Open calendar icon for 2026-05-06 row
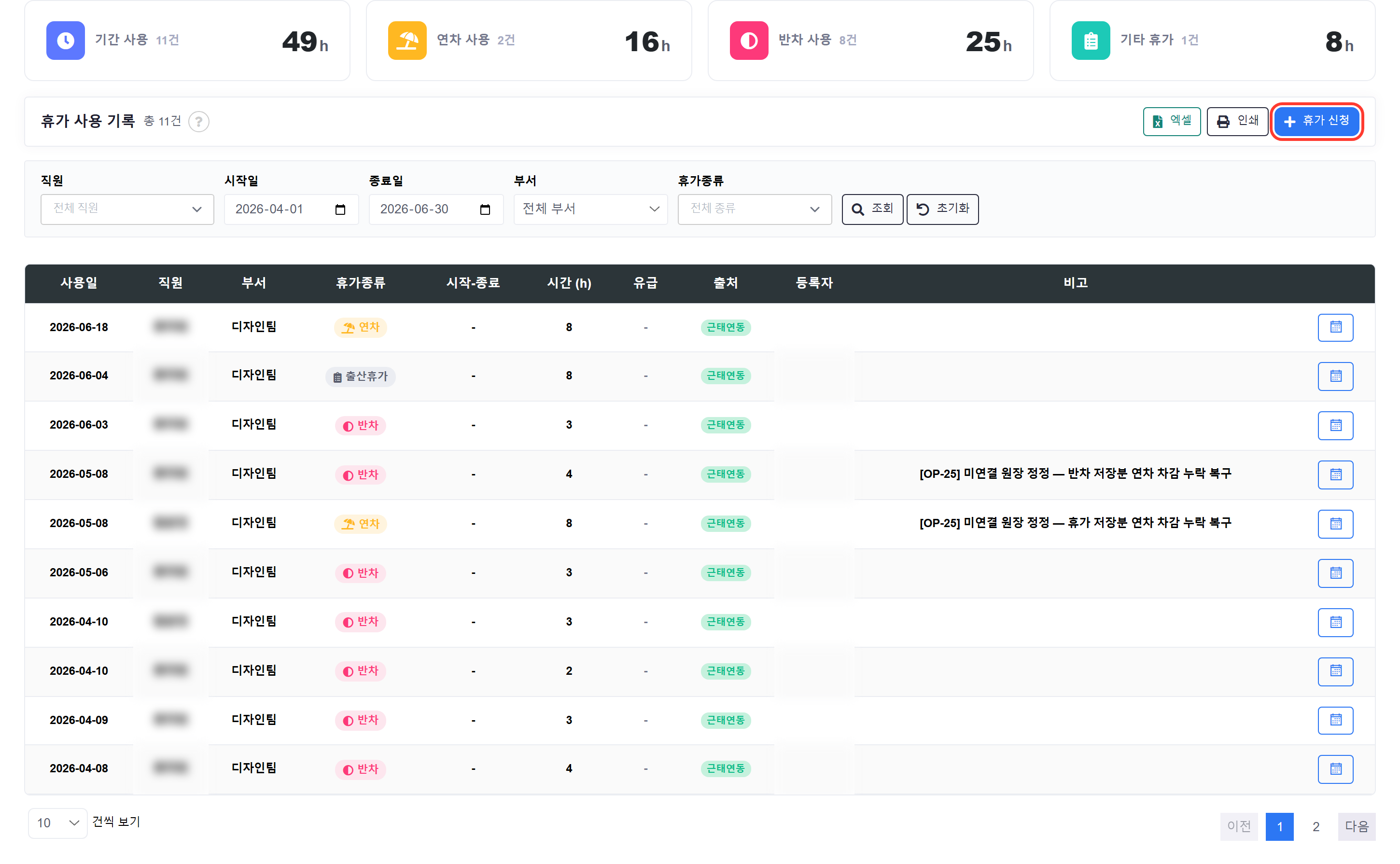The height and width of the screenshot is (864, 1400). coord(1335,572)
